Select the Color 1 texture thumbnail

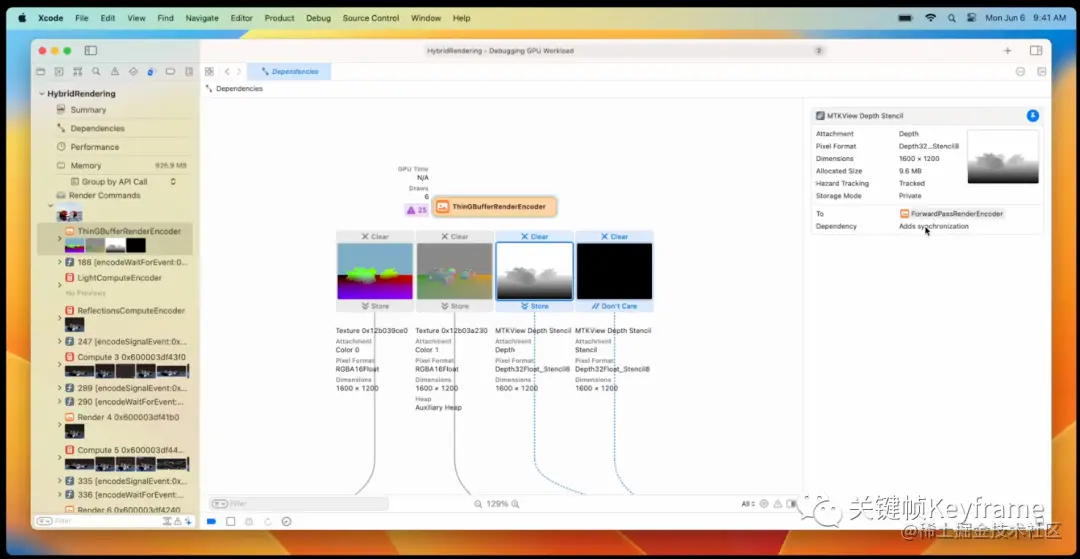[455, 271]
